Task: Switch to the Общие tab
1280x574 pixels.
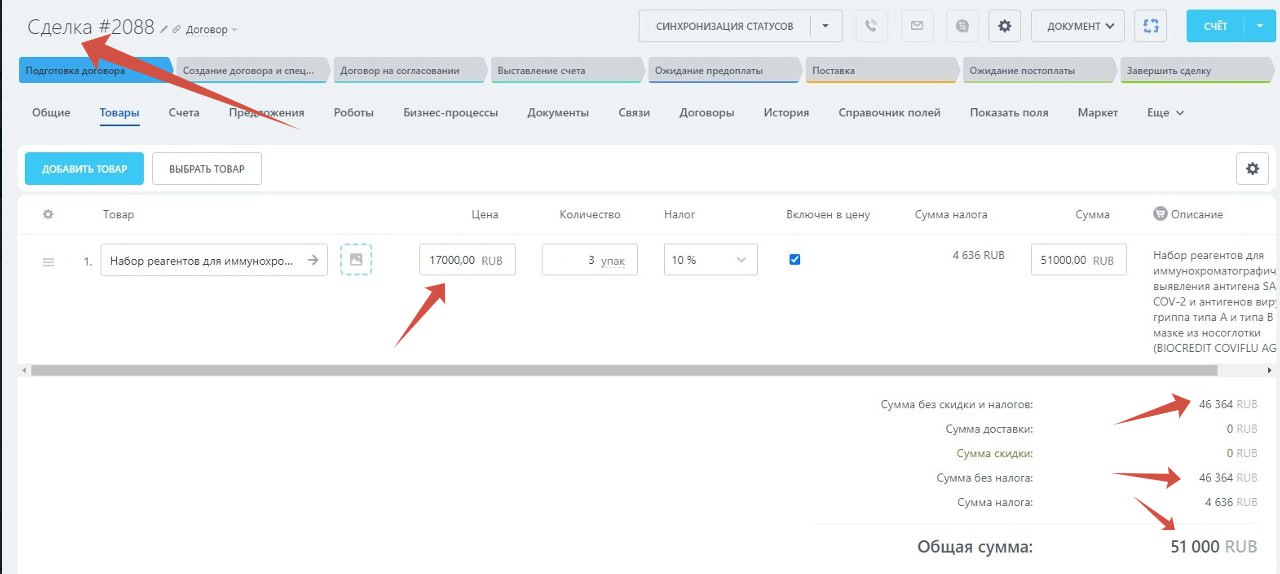Action: 51,112
